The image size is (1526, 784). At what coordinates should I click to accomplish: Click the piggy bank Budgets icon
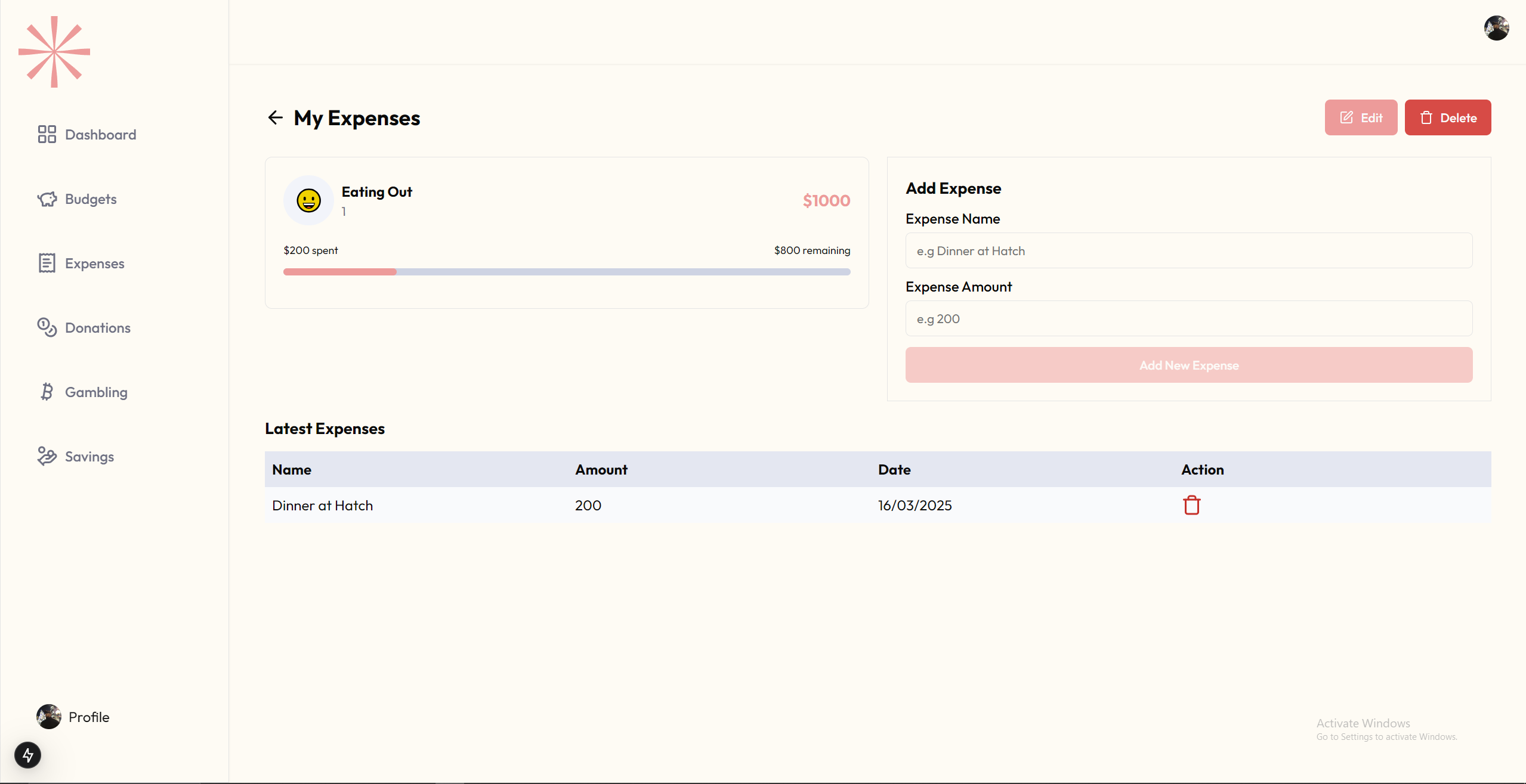pos(47,199)
